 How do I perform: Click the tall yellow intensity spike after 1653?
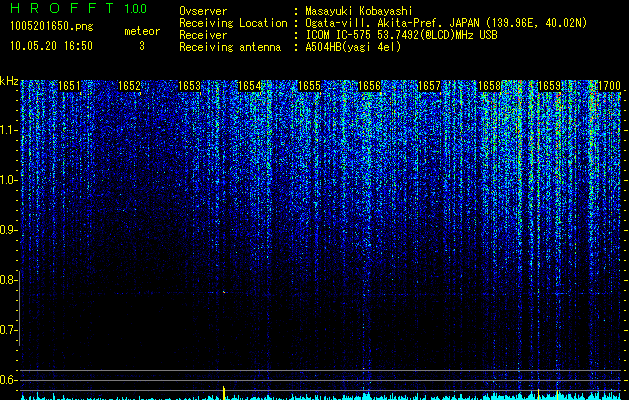[x=224, y=393]
